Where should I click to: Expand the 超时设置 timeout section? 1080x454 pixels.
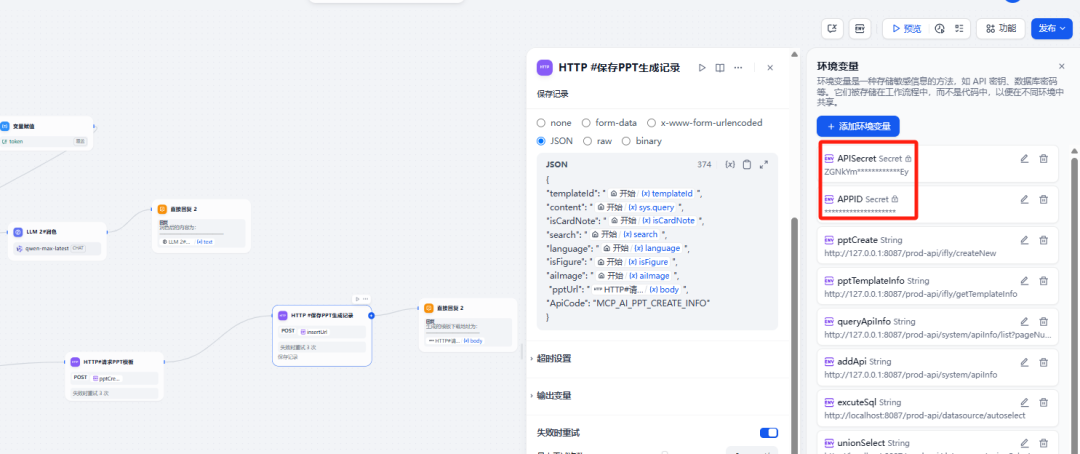click(553, 358)
